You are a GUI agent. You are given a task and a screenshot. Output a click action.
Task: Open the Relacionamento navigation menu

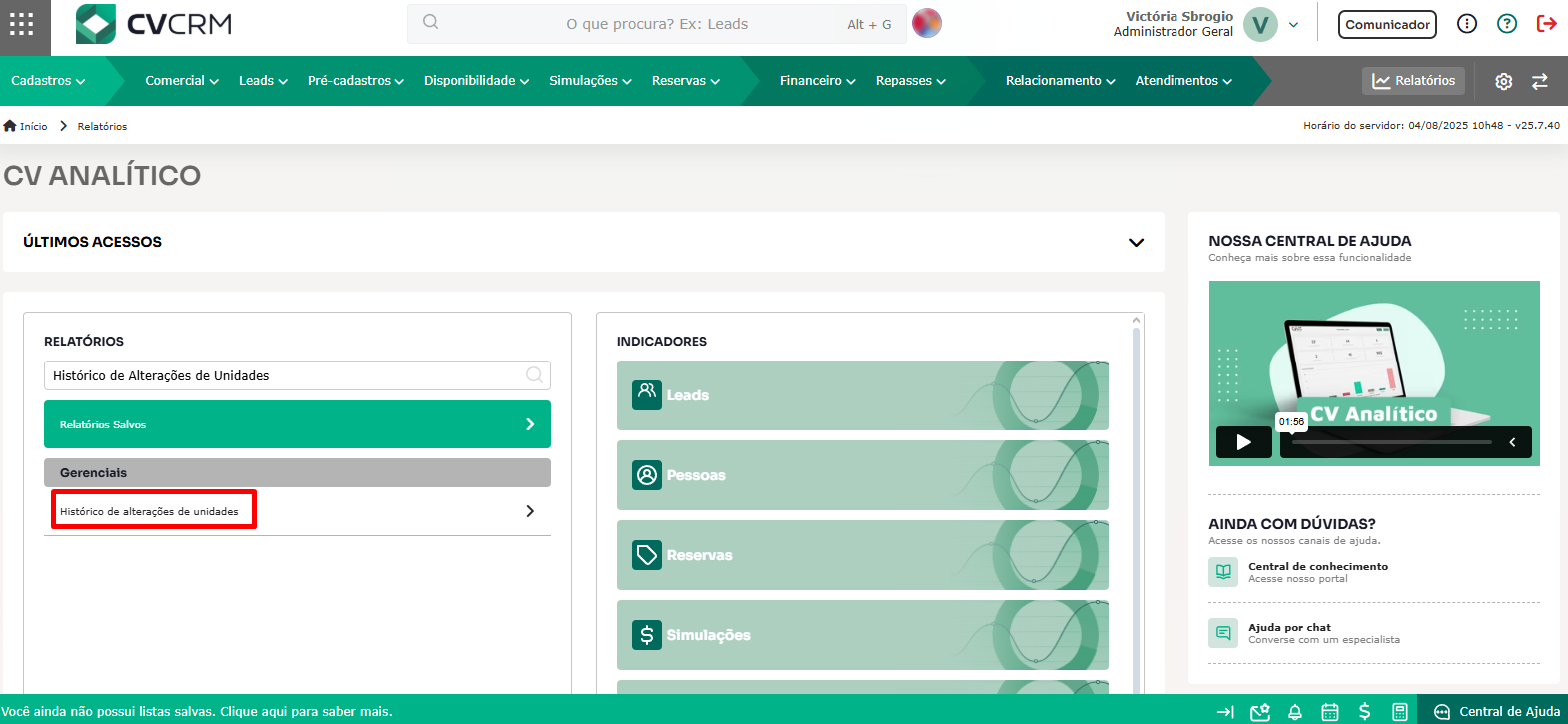(1060, 81)
